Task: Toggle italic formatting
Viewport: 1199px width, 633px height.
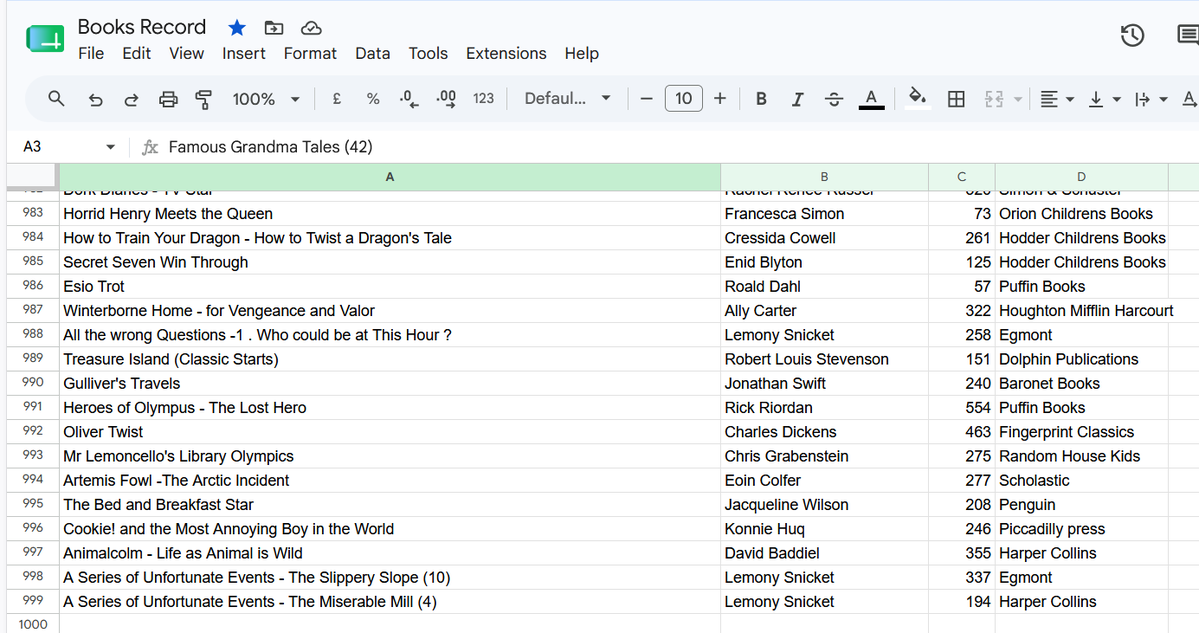Action: click(798, 99)
